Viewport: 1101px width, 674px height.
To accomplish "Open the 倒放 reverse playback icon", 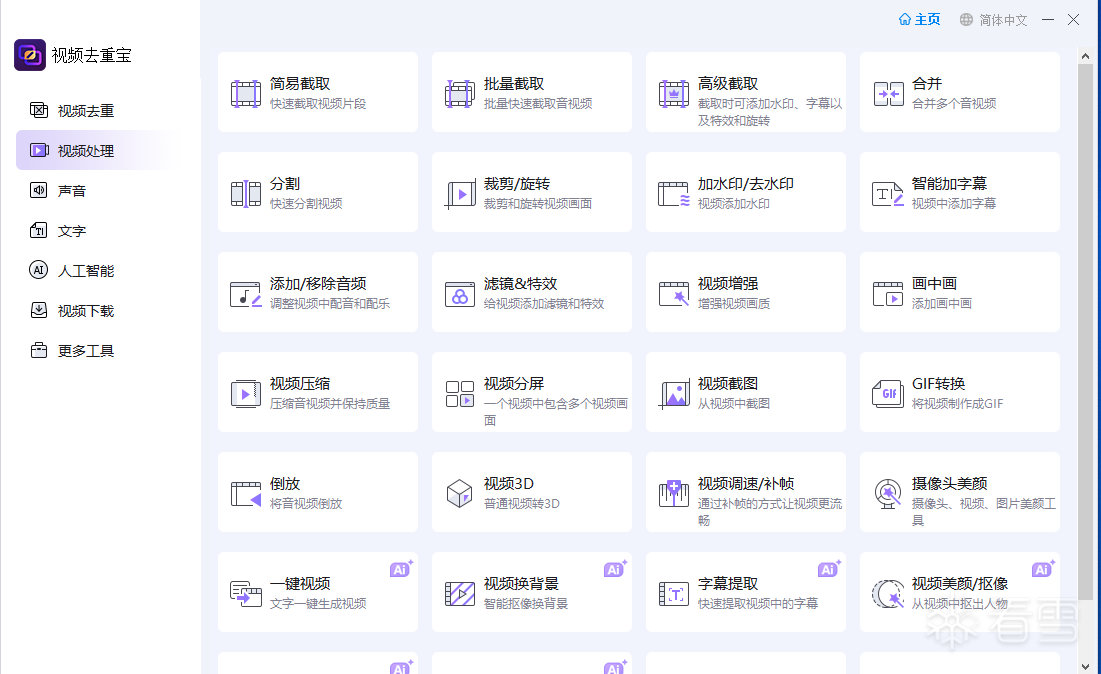I will point(246,494).
